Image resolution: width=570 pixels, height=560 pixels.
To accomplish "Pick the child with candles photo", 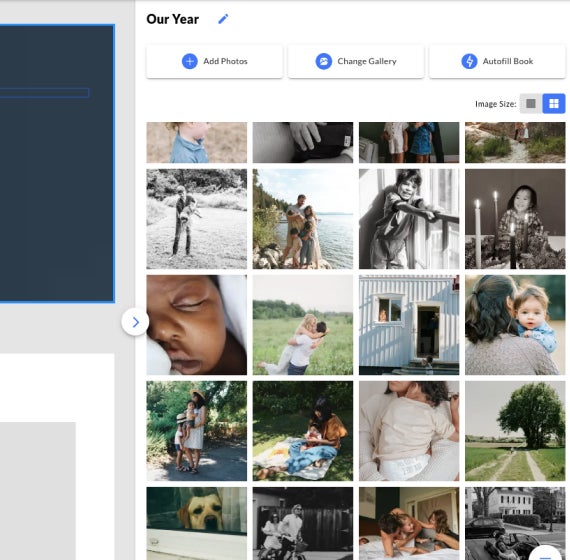I will 515,219.
